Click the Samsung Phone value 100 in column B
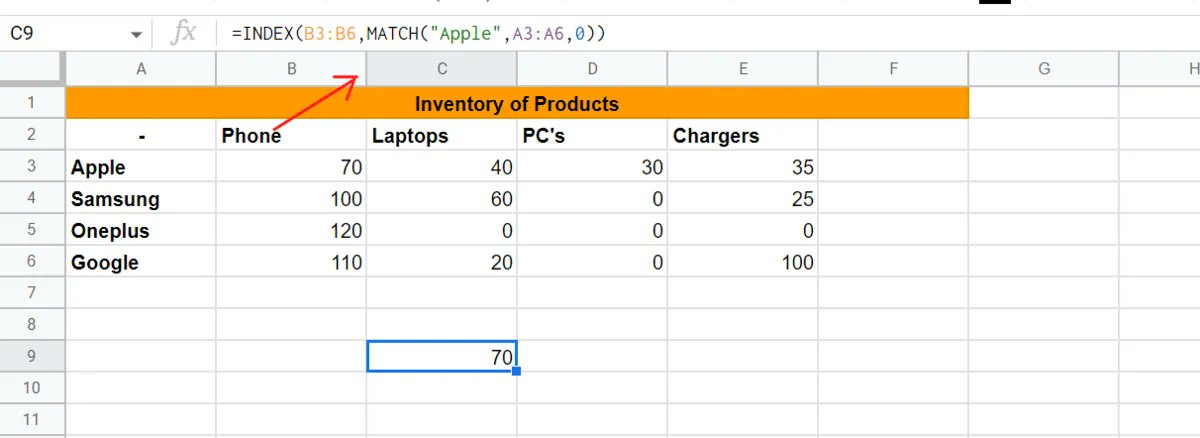 (291, 199)
